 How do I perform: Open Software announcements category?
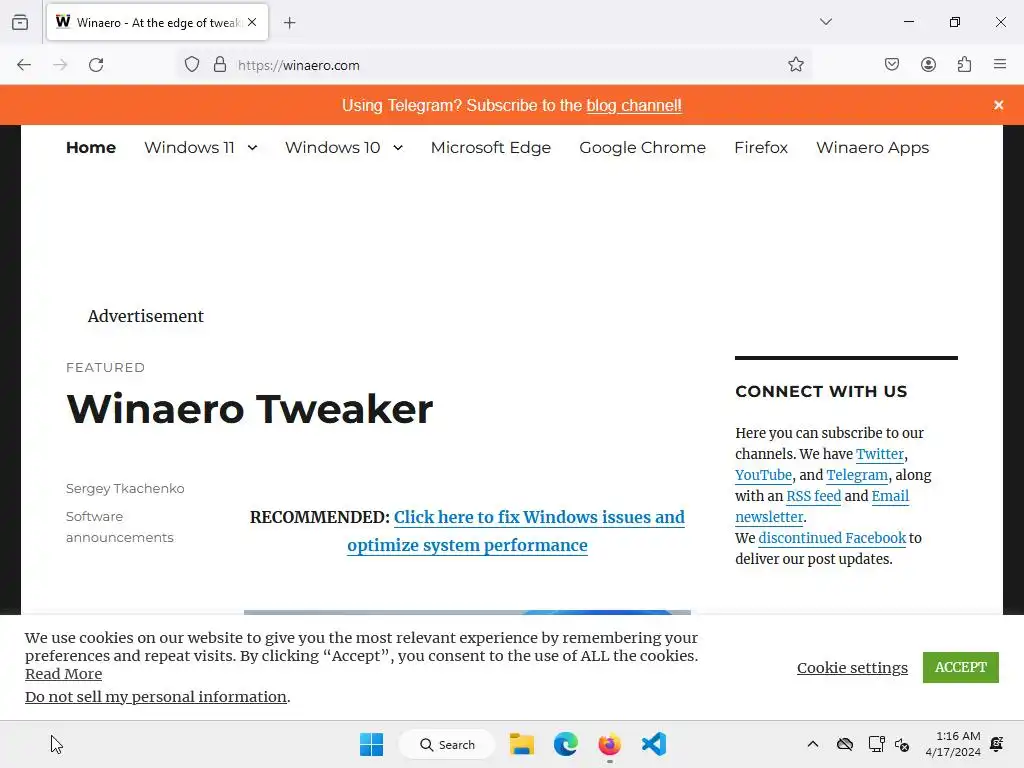(120, 527)
